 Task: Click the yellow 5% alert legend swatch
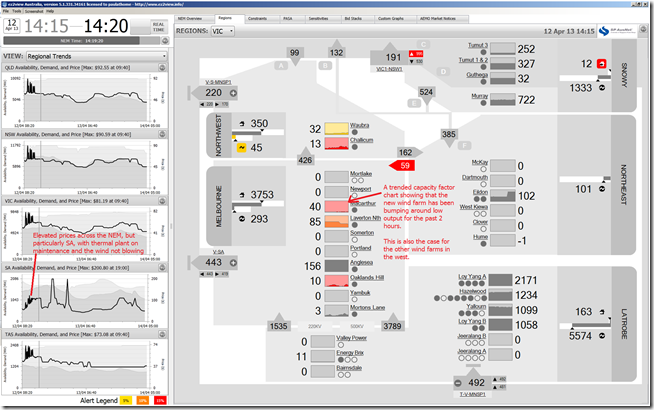point(126,400)
